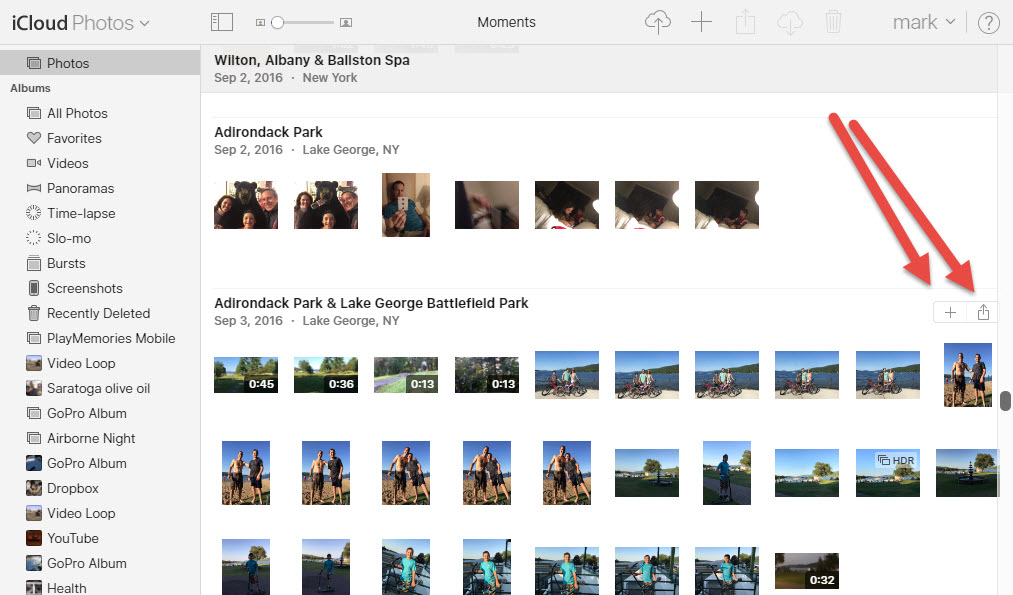
Task: Open the mark account dropdown
Action: [x=924, y=22]
